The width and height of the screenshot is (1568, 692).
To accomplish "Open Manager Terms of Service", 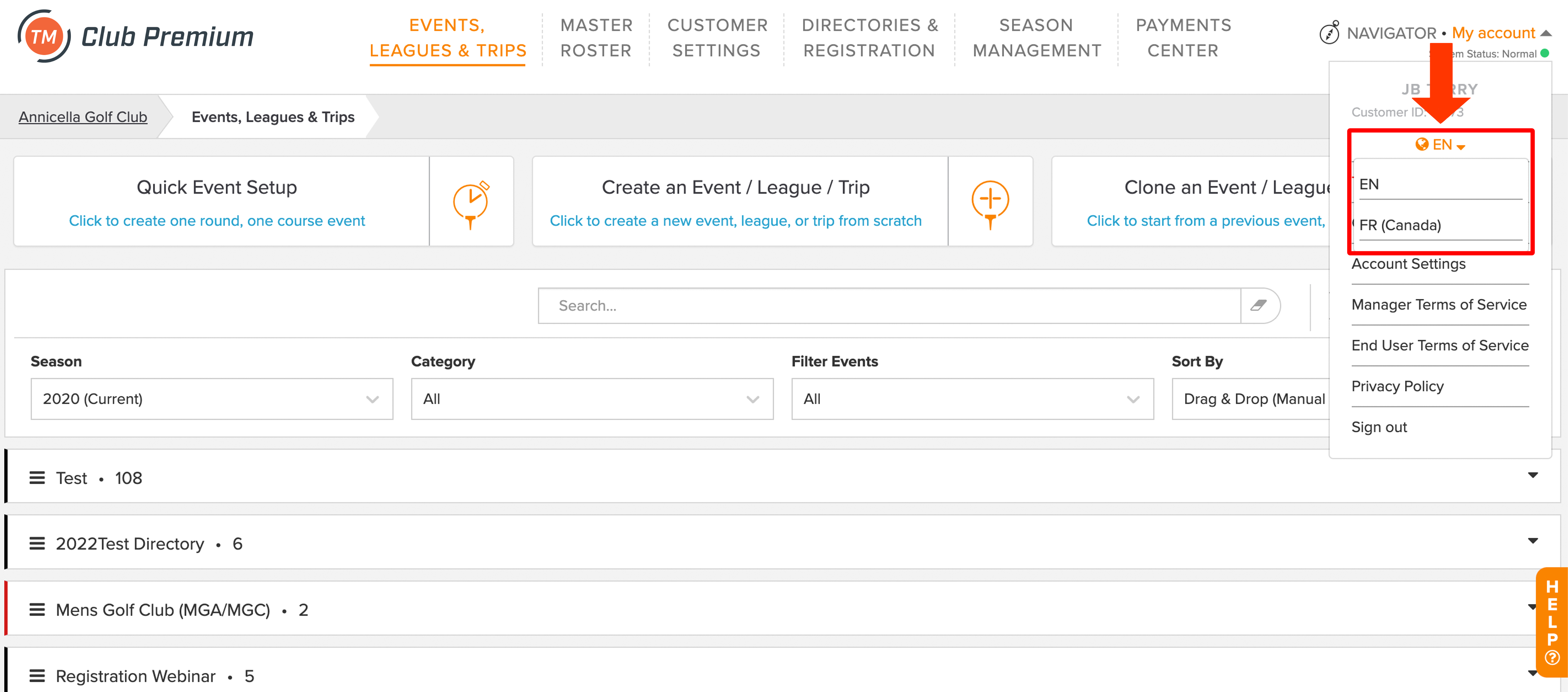I will click(x=1439, y=305).
